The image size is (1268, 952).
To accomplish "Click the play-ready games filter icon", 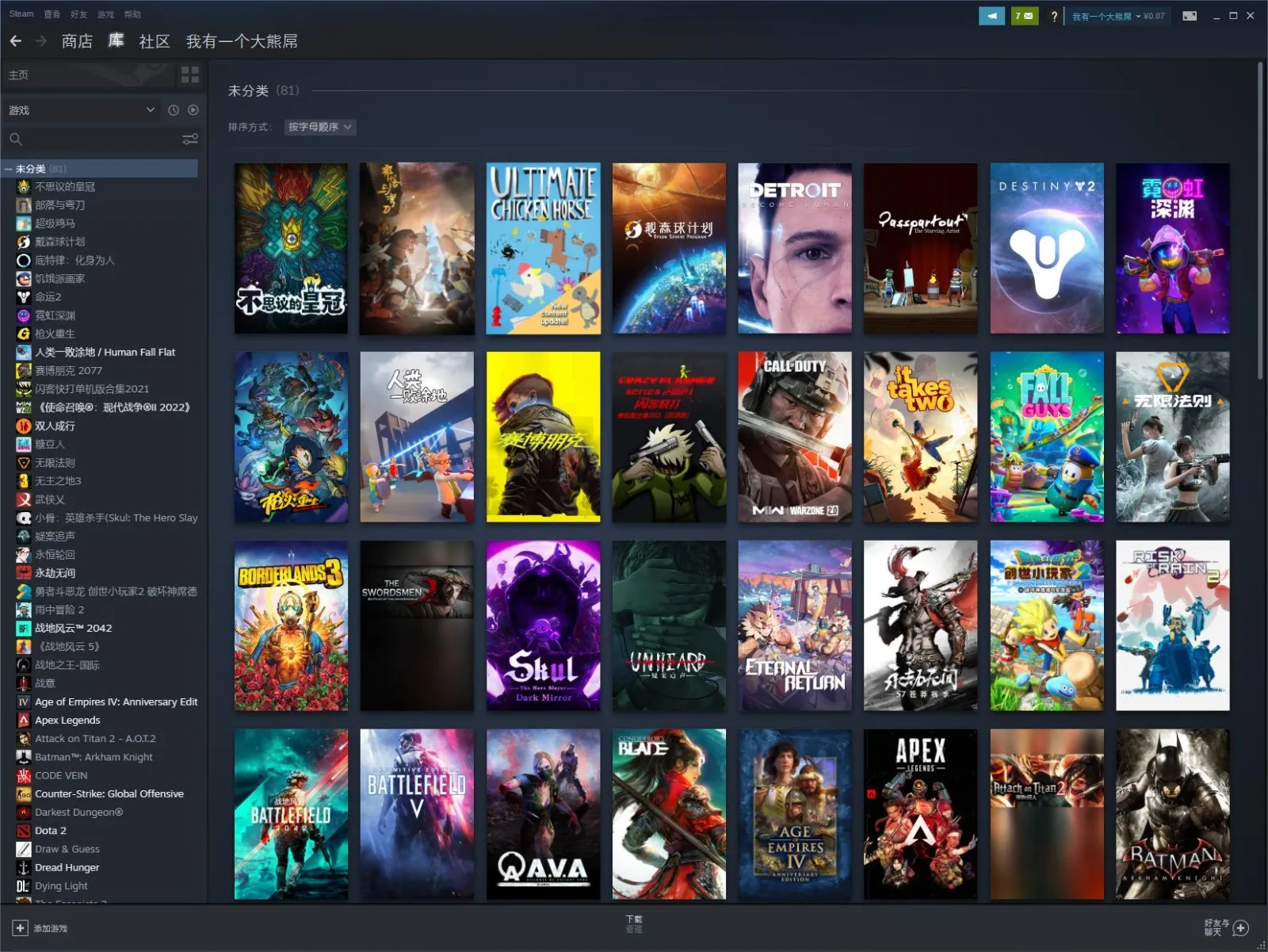I will click(x=193, y=110).
